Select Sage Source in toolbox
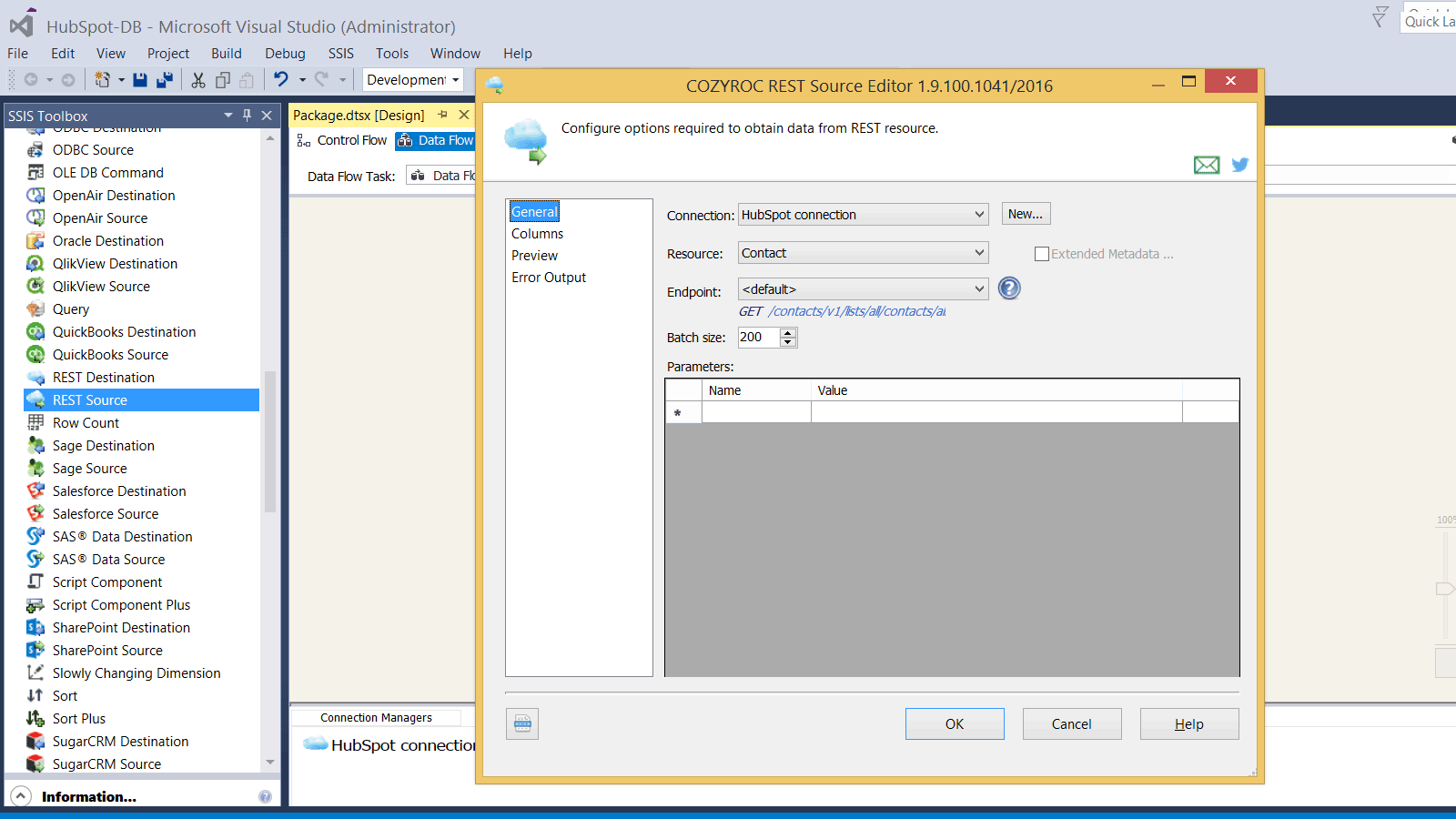 point(89,468)
